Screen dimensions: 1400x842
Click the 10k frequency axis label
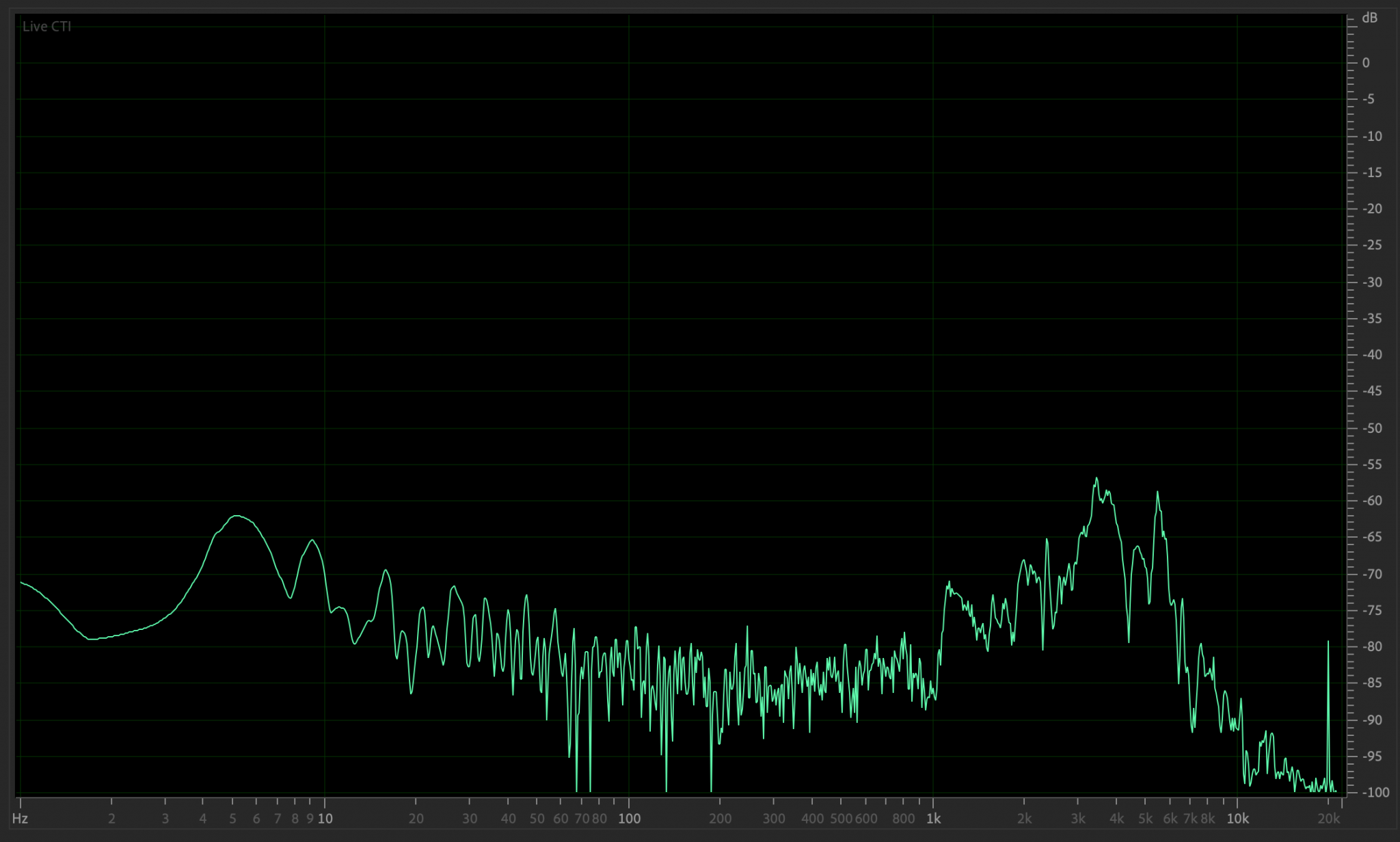pos(1237,819)
